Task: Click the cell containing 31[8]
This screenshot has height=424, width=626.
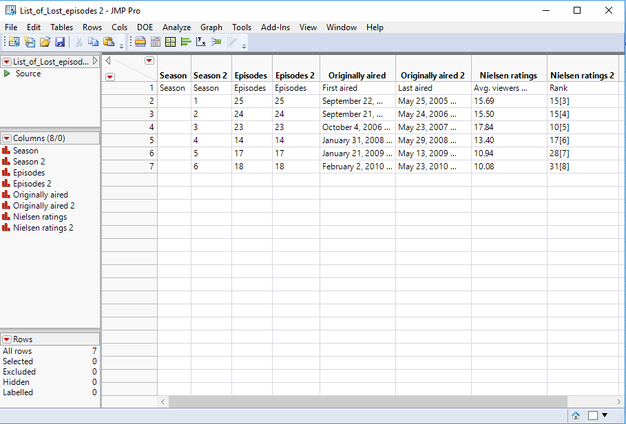Action: (x=583, y=166)
